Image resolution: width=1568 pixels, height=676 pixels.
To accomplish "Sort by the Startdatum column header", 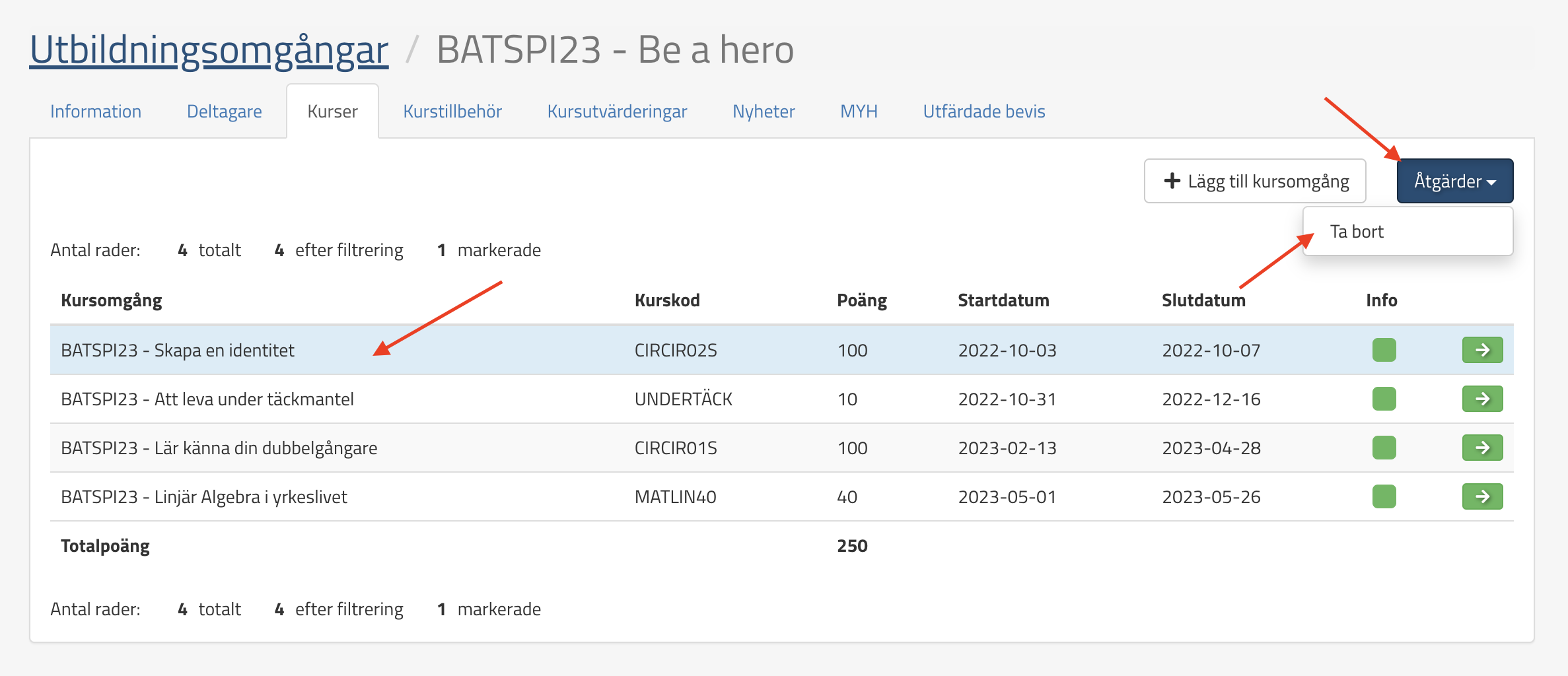I will 1003,300.
